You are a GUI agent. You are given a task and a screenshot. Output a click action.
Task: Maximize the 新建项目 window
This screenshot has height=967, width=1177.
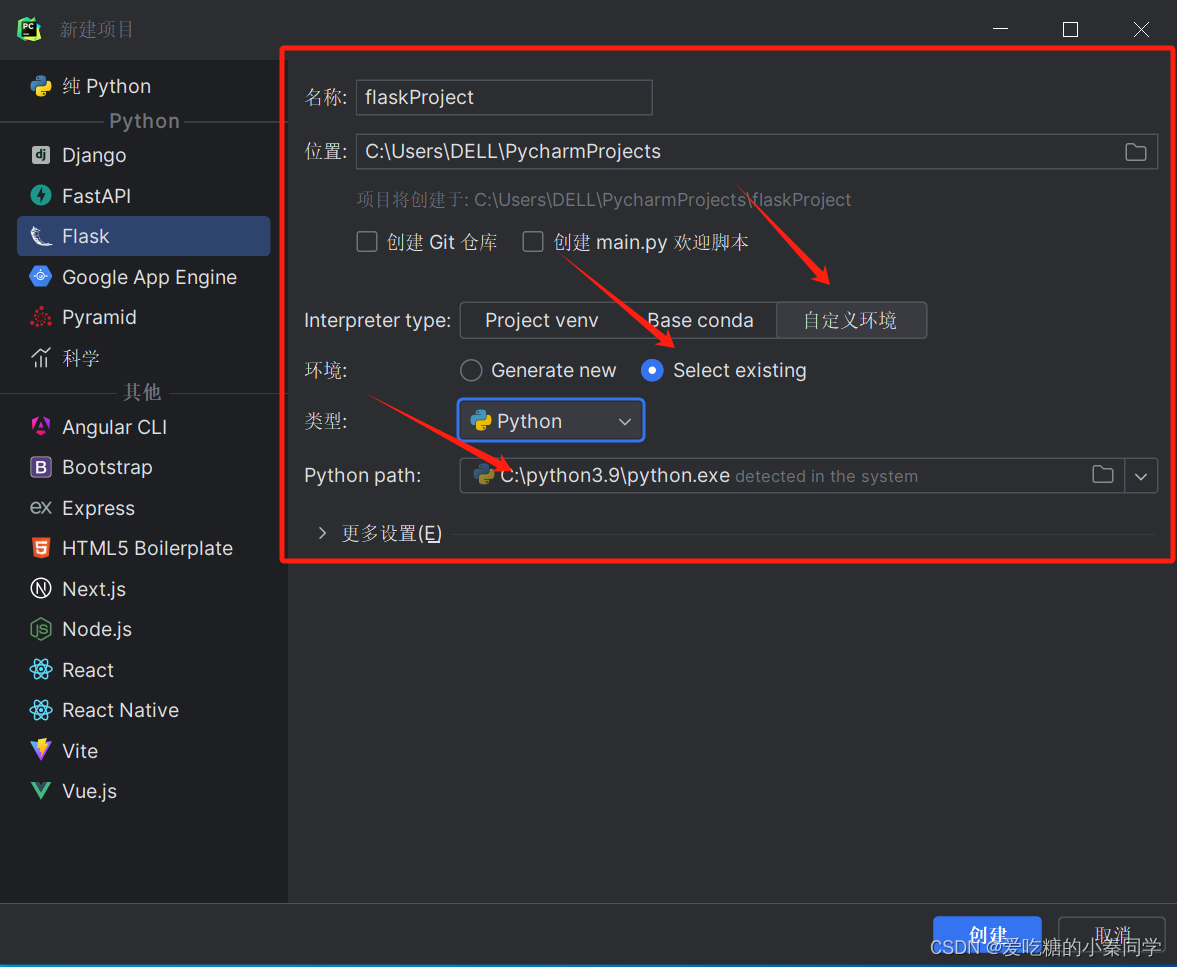pyautogui.click(x=1070, y=29)
